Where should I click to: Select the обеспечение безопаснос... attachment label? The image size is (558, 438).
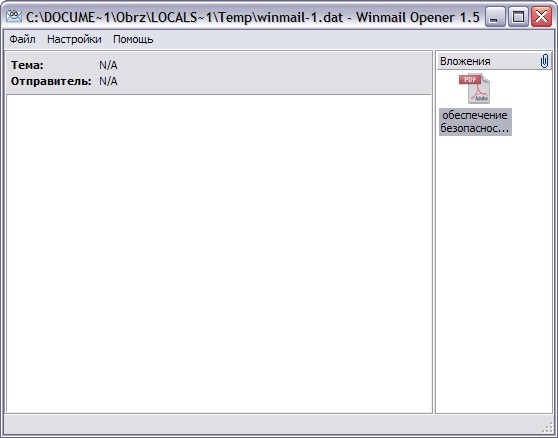pos(475,122)
